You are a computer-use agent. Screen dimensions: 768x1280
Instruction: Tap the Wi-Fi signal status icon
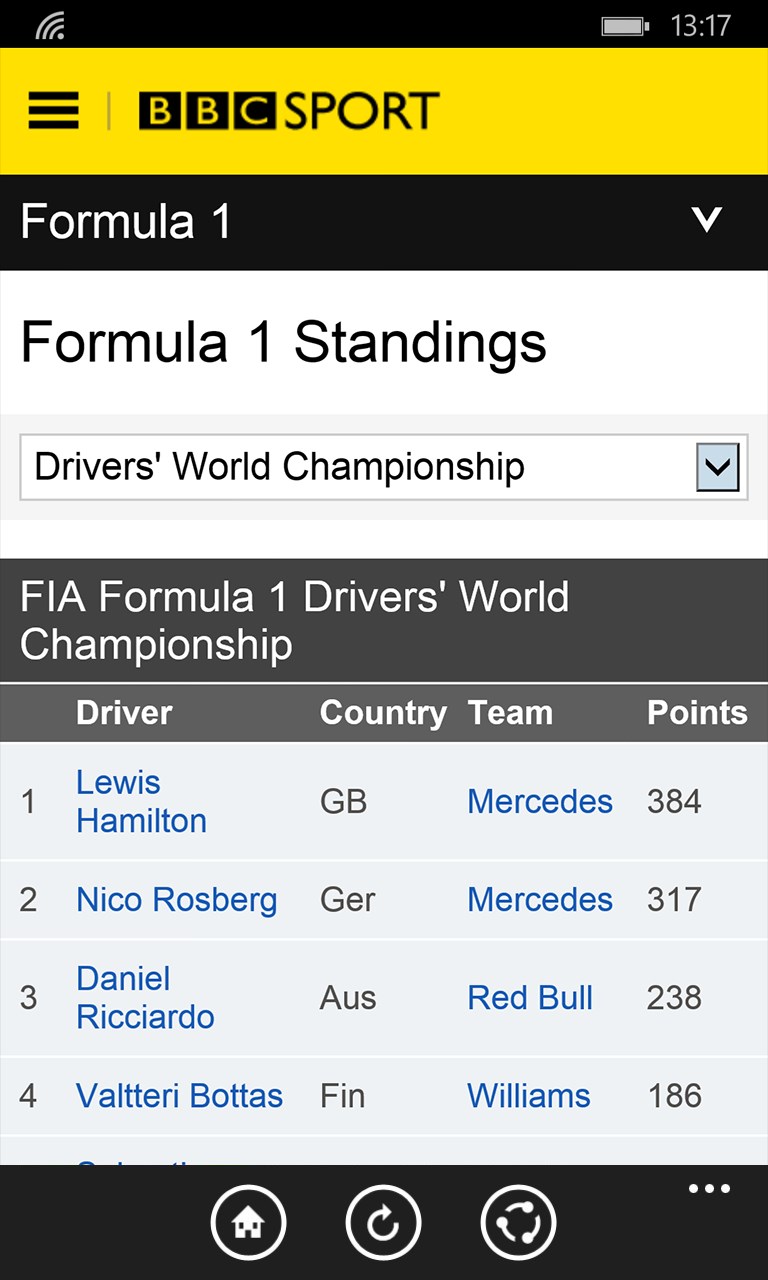pyautogui.click(x=50, y=26)
